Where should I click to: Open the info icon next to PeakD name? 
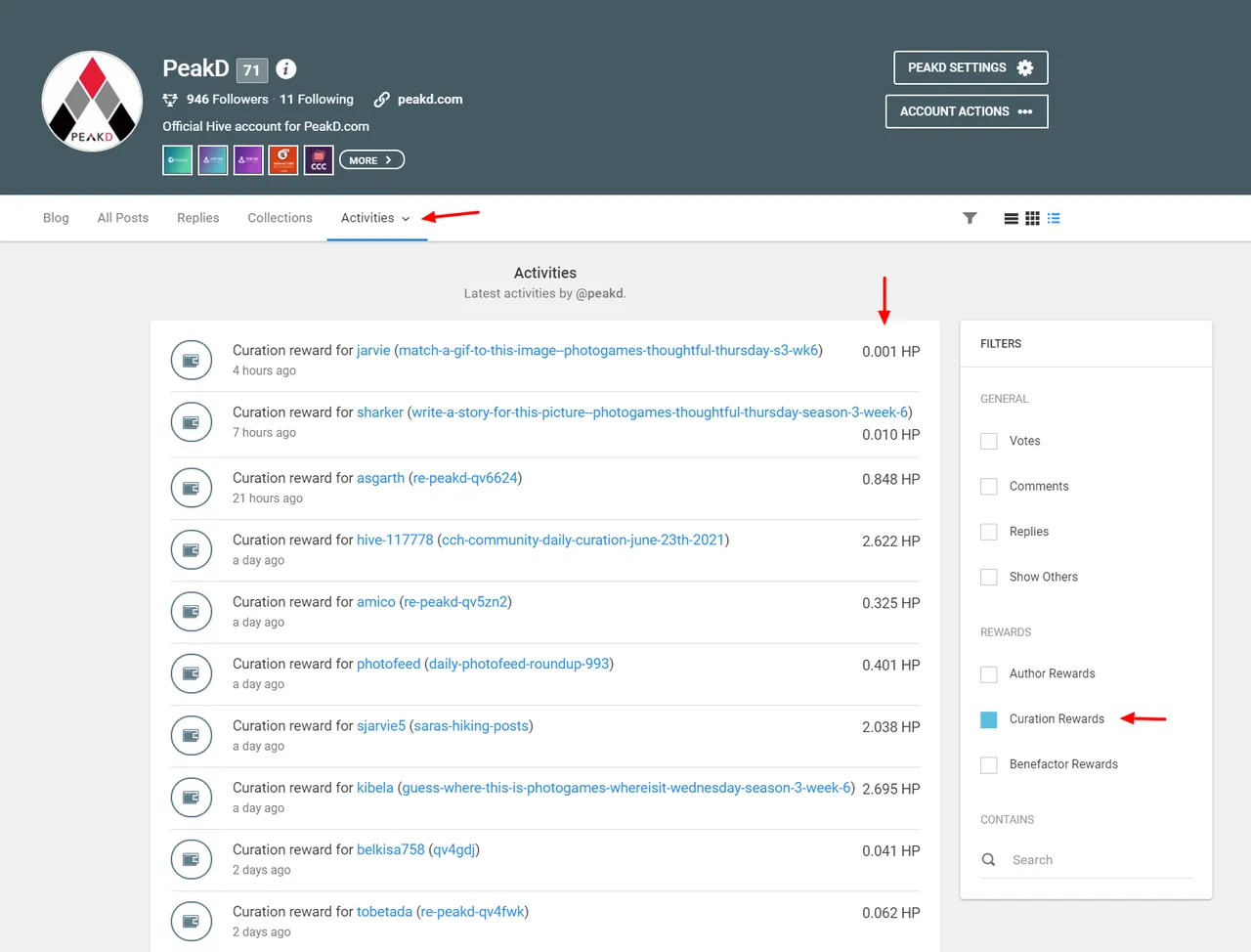(285, 68)
